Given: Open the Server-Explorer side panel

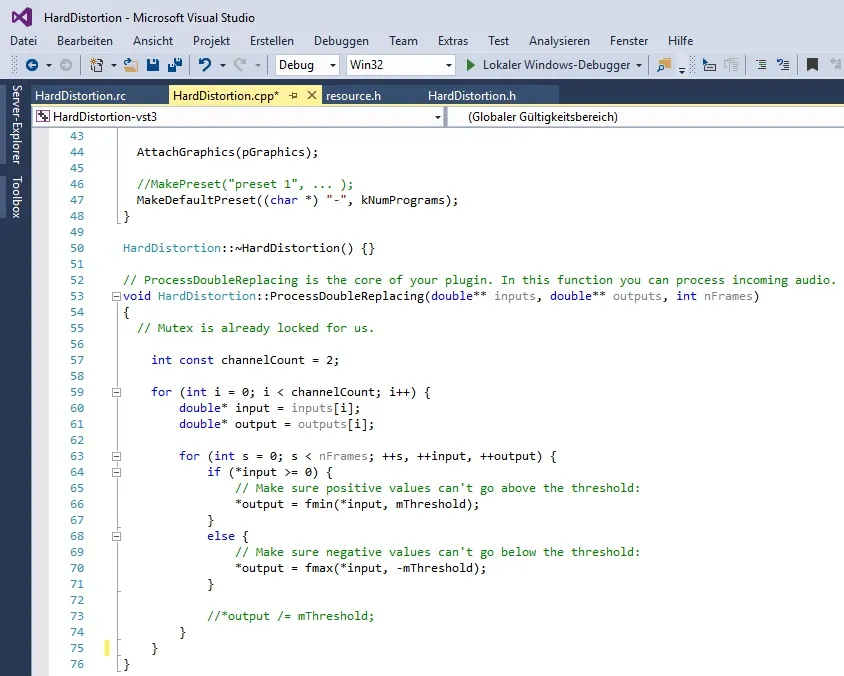Looking at the screenshot, I should 16,125.
